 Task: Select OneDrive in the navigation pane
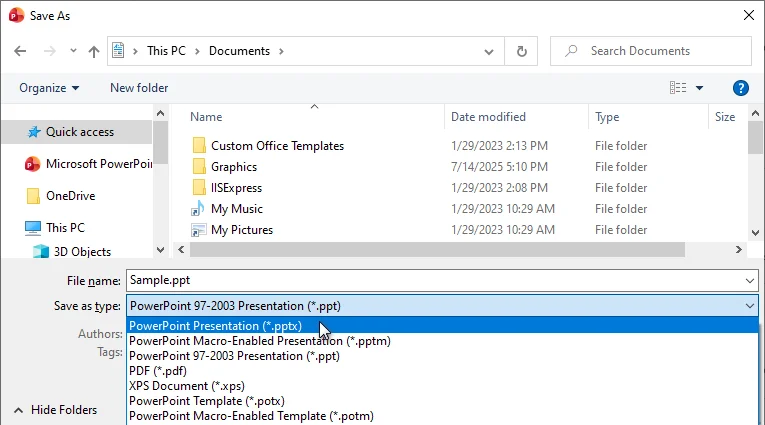[71, 196]
